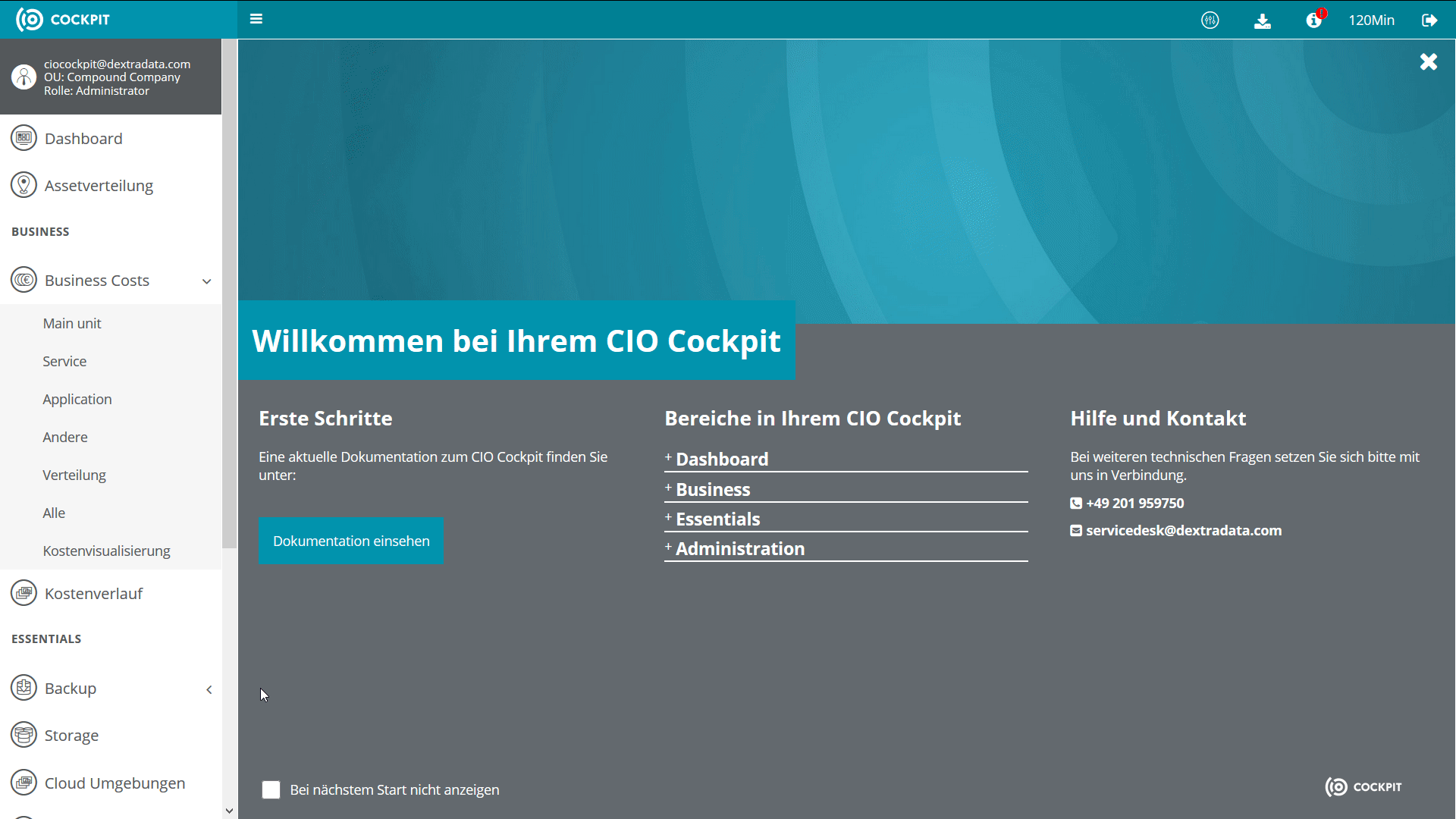Click the sidebar vertical scrollbar thumb
This screenshot has height=819, width=1456.
[229, 293]
